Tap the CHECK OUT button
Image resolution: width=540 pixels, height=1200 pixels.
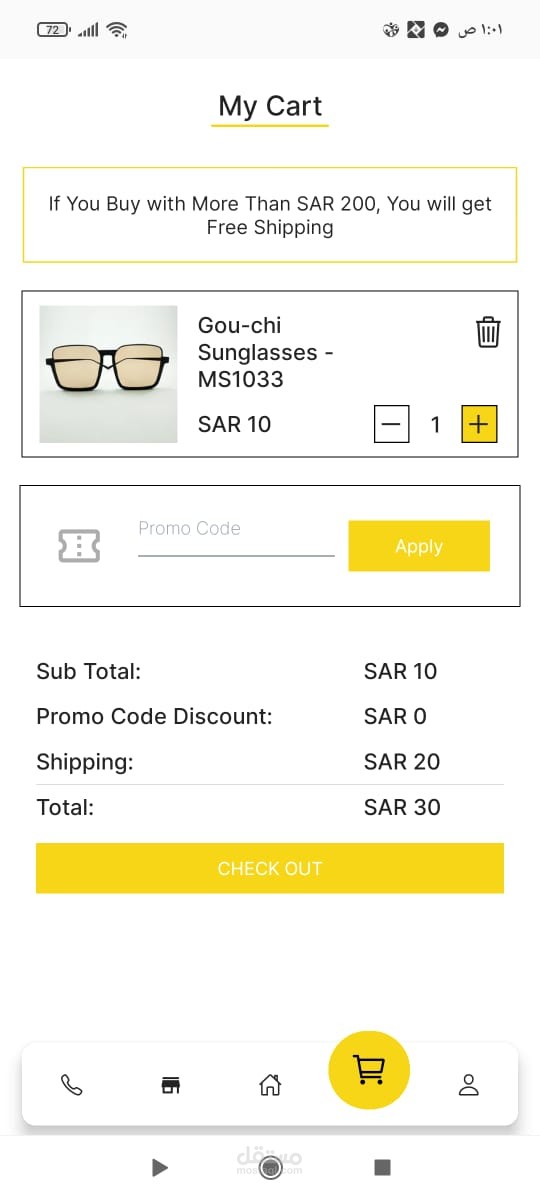(270, 868)
